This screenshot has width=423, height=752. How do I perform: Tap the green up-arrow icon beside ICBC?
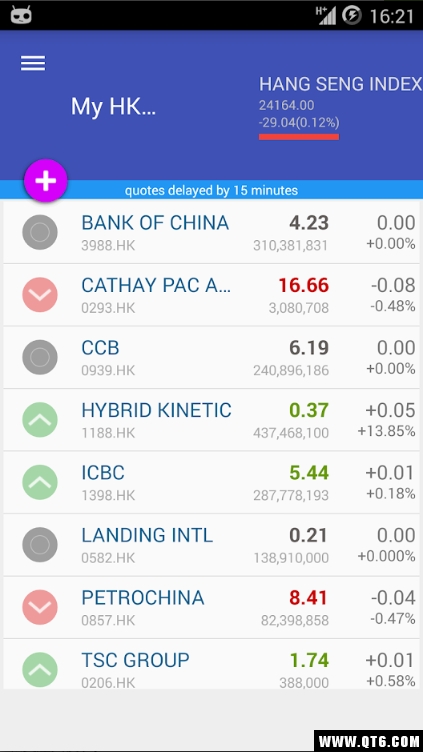pos(40,482)
